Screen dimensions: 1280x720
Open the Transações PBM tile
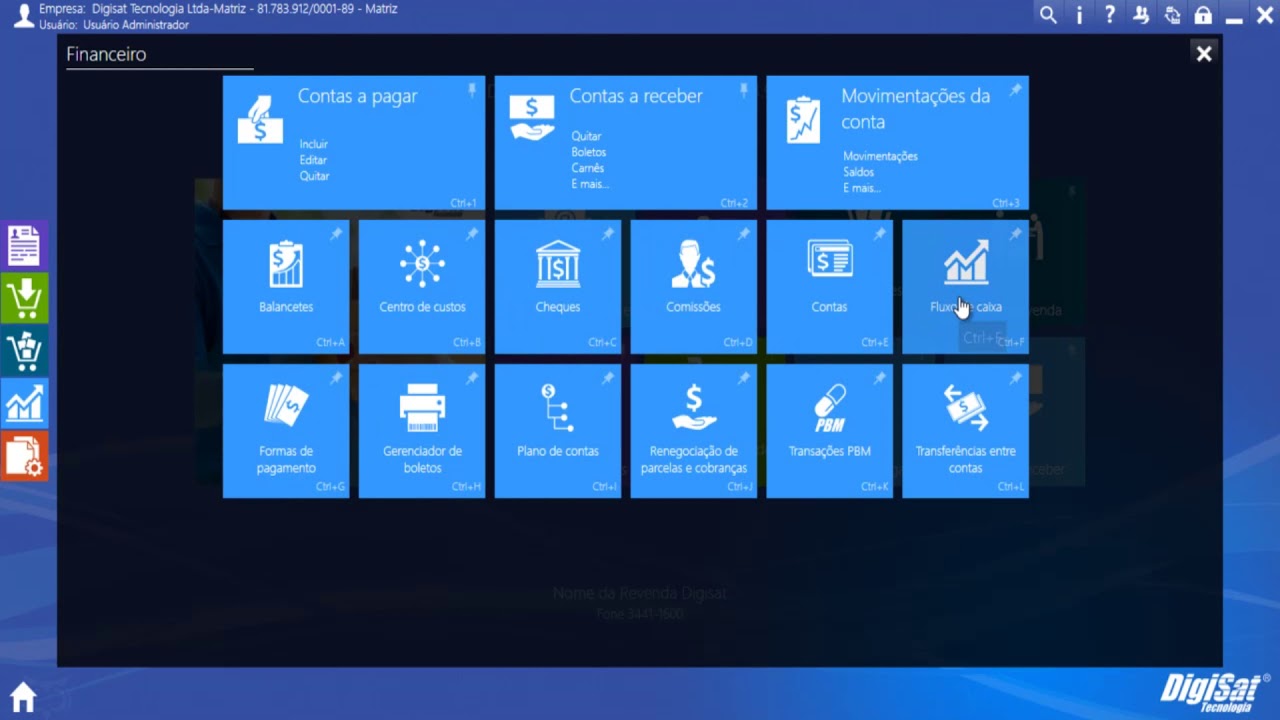(x=829, y=431)
